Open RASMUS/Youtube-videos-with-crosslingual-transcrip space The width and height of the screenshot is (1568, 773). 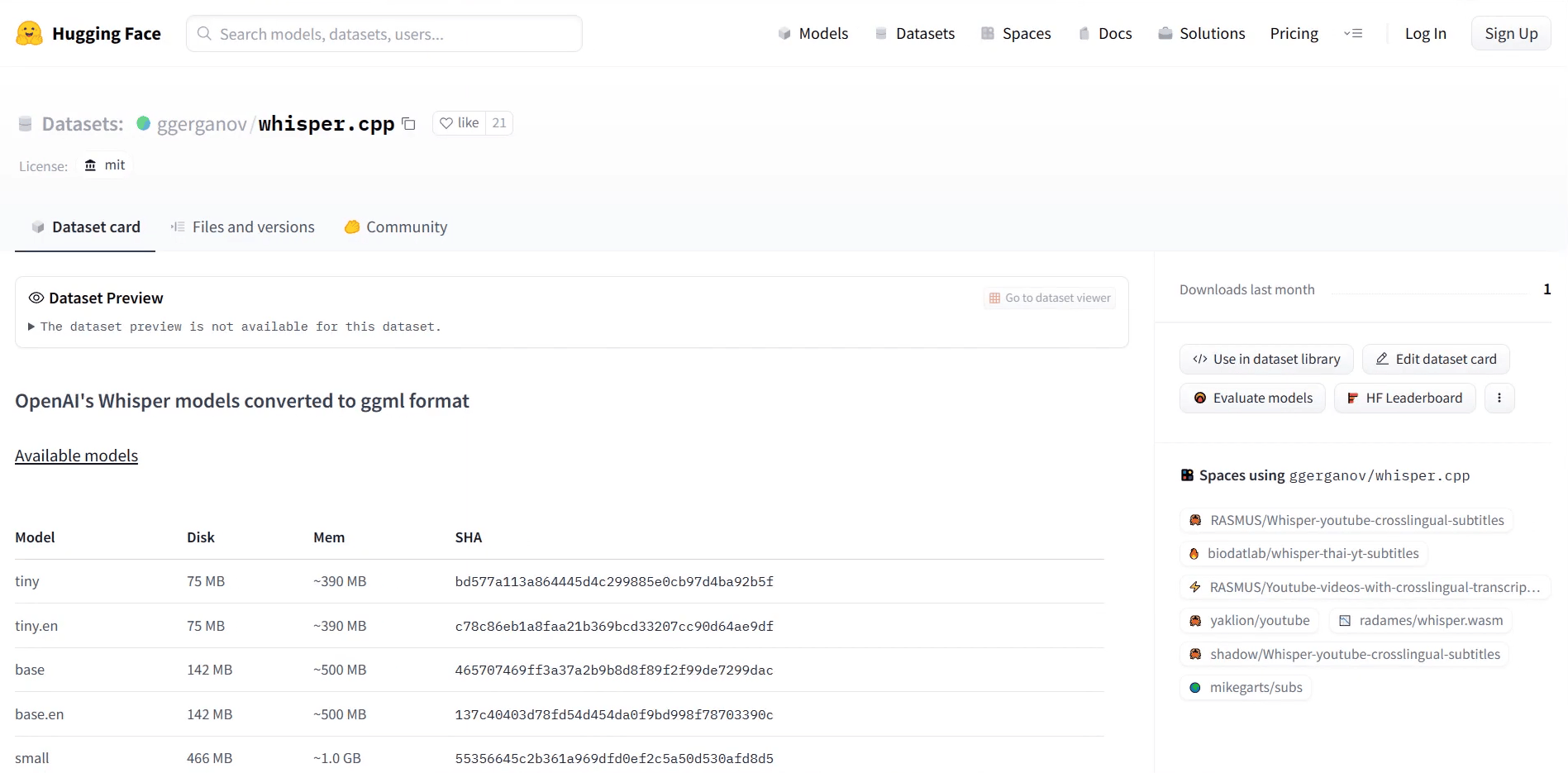pyautogui.click(x=1365, y=587)
